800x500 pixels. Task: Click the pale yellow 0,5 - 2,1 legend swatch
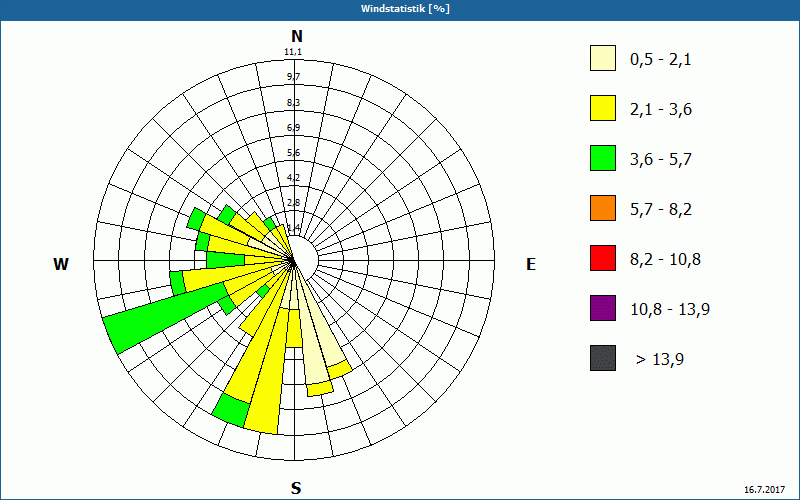(x=603, y=58)
